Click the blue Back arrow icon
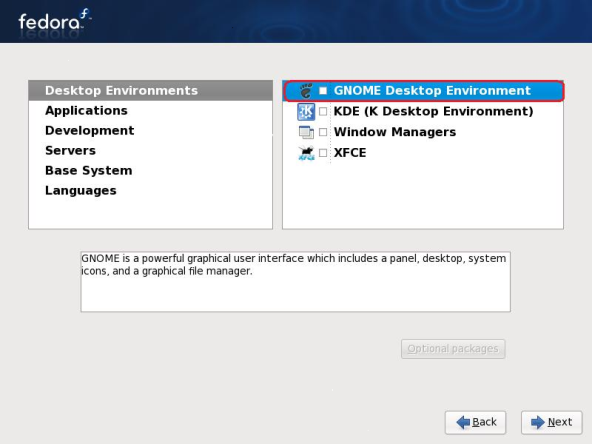Screen dimensions: 592x444 pyautogui.click(x=463, y=422)
